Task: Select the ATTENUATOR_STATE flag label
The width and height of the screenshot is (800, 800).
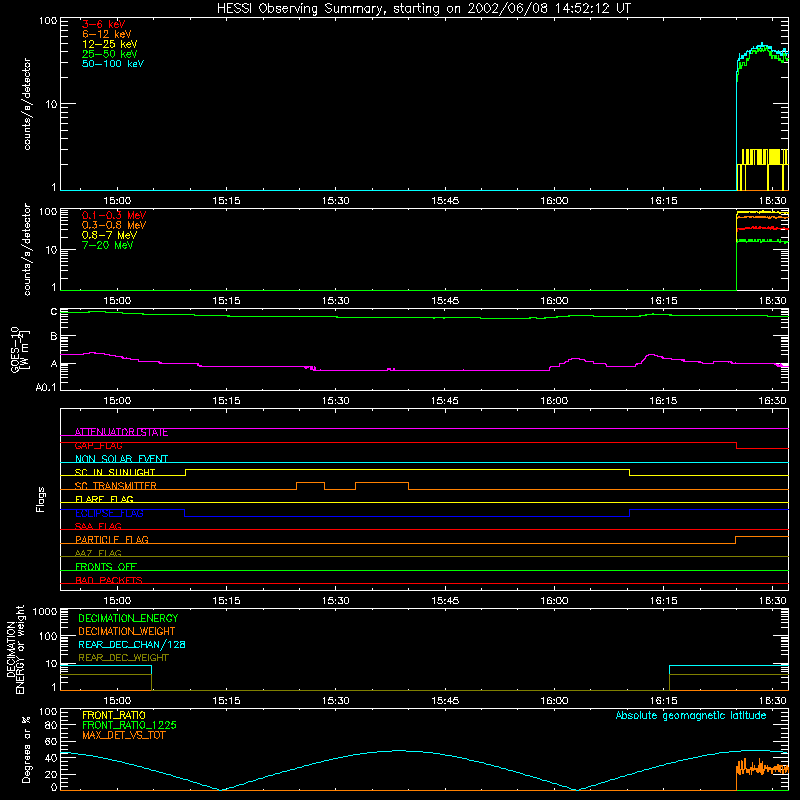Action: coord(121,433)
